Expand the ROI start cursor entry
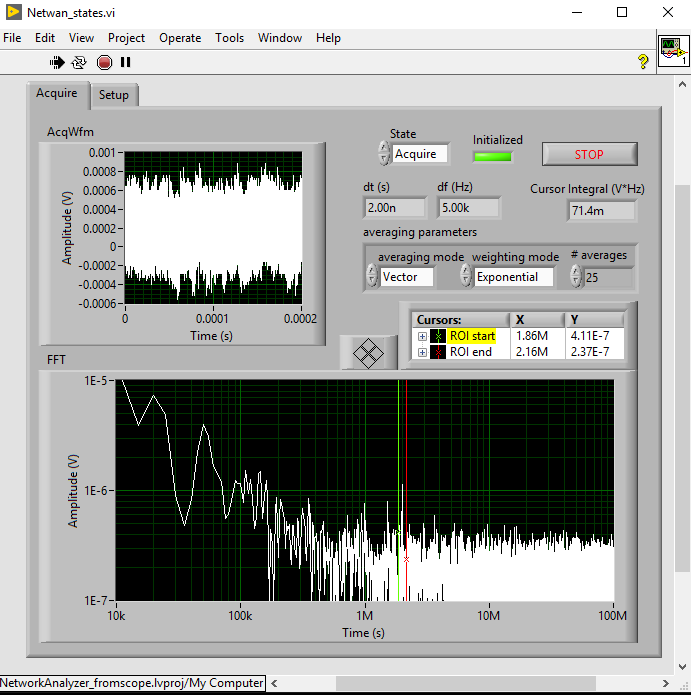The image size is (691, 695). coord(422,336)
